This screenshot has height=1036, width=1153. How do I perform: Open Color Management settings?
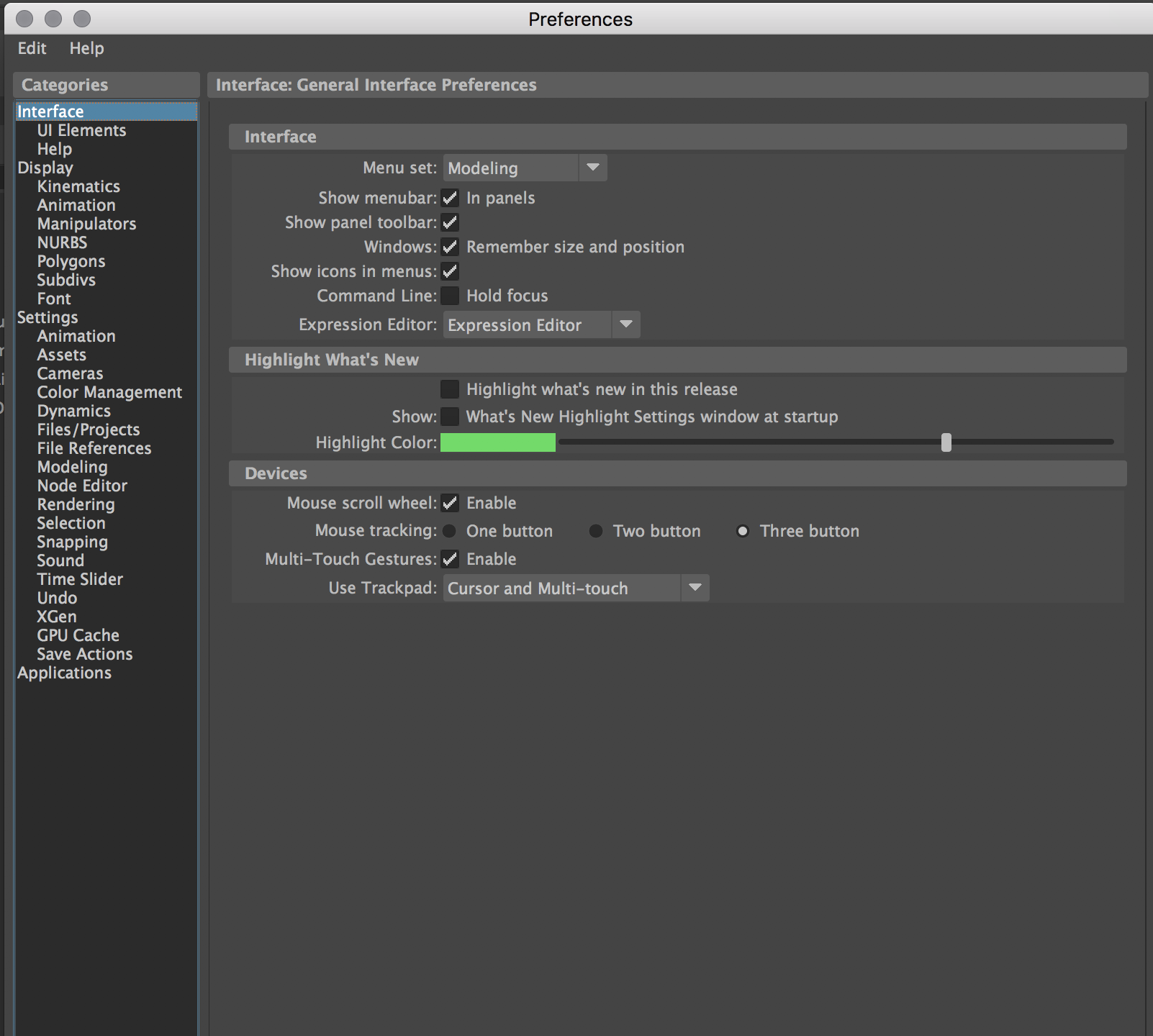(109, 392)
